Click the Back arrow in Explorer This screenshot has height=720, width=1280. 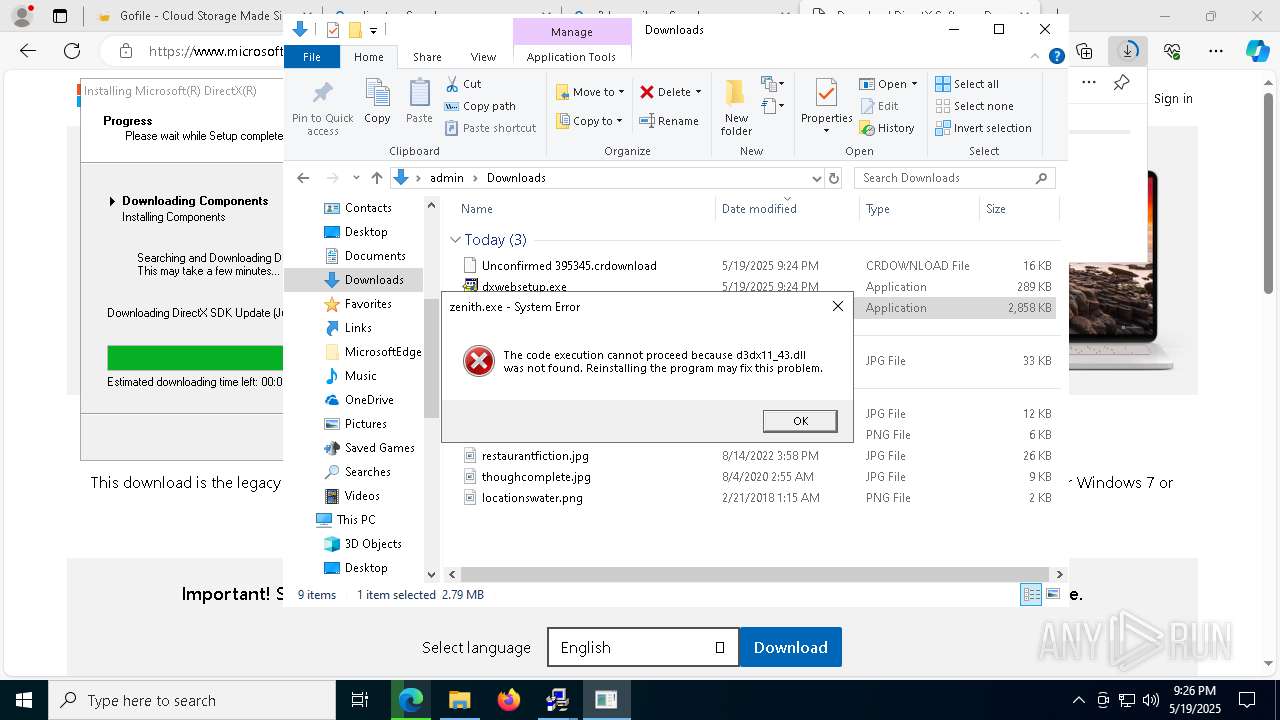[x=303, y=178]
